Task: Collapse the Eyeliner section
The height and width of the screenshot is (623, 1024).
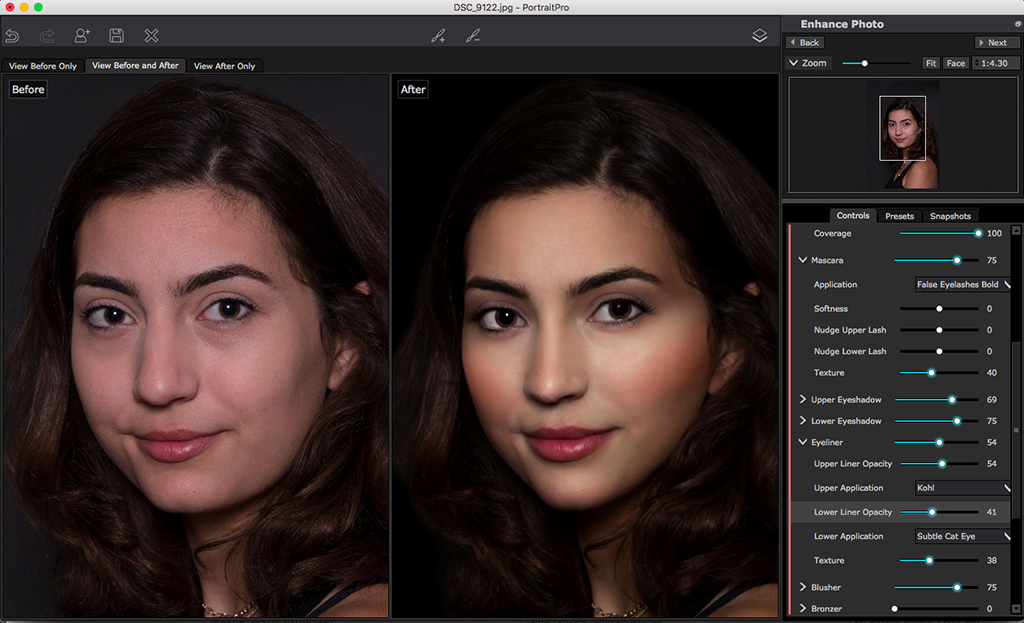Action: point(802,441)
